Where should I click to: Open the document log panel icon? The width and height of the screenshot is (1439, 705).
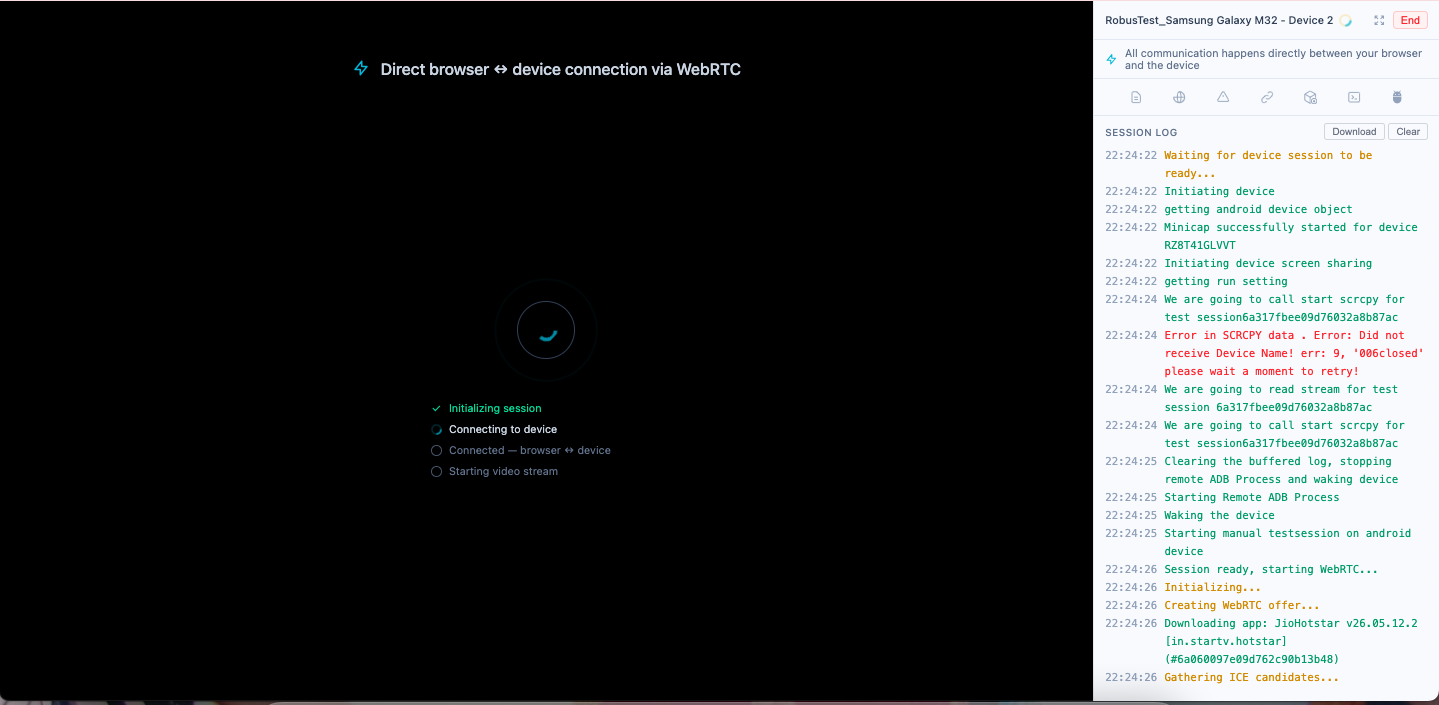(x=1136, y=98)
